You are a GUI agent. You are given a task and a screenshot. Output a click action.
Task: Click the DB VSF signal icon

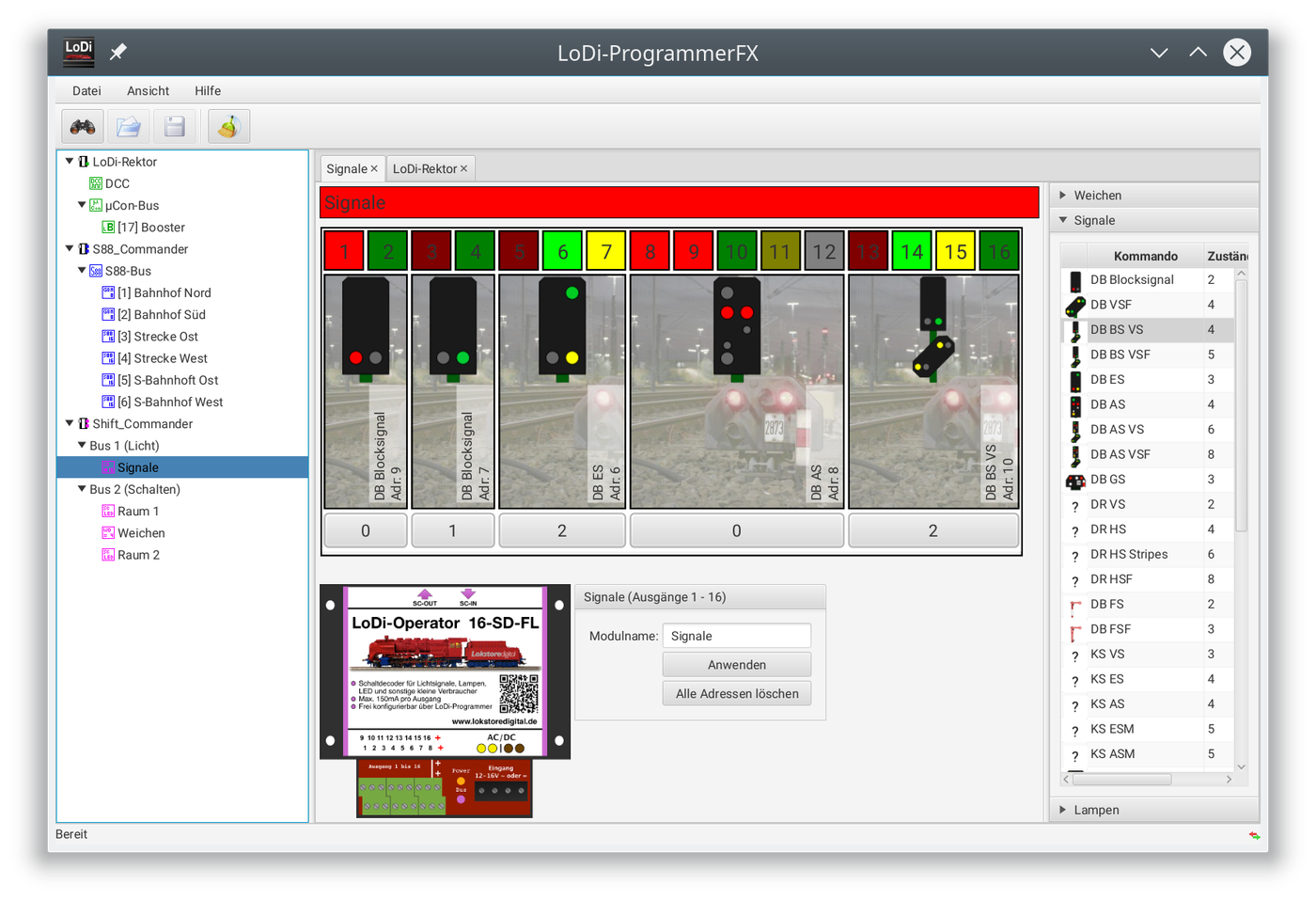[x=1075, y=306]
